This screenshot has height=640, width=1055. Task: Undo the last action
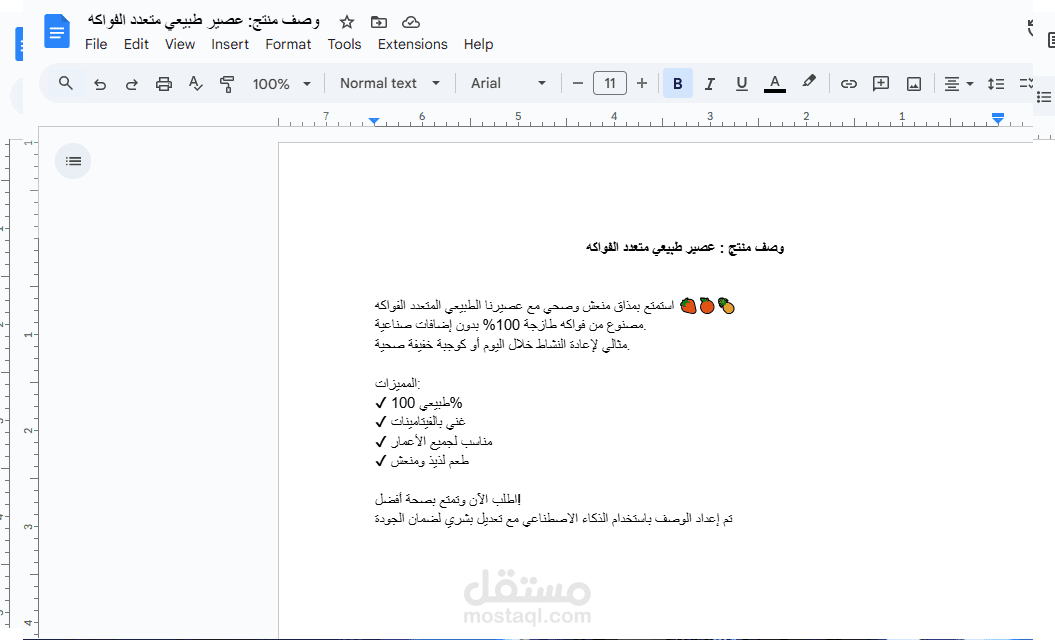(x=100, y=83)
